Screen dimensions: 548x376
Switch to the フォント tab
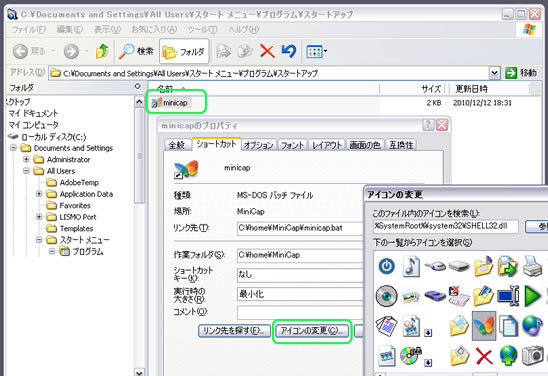coord(293,145)
